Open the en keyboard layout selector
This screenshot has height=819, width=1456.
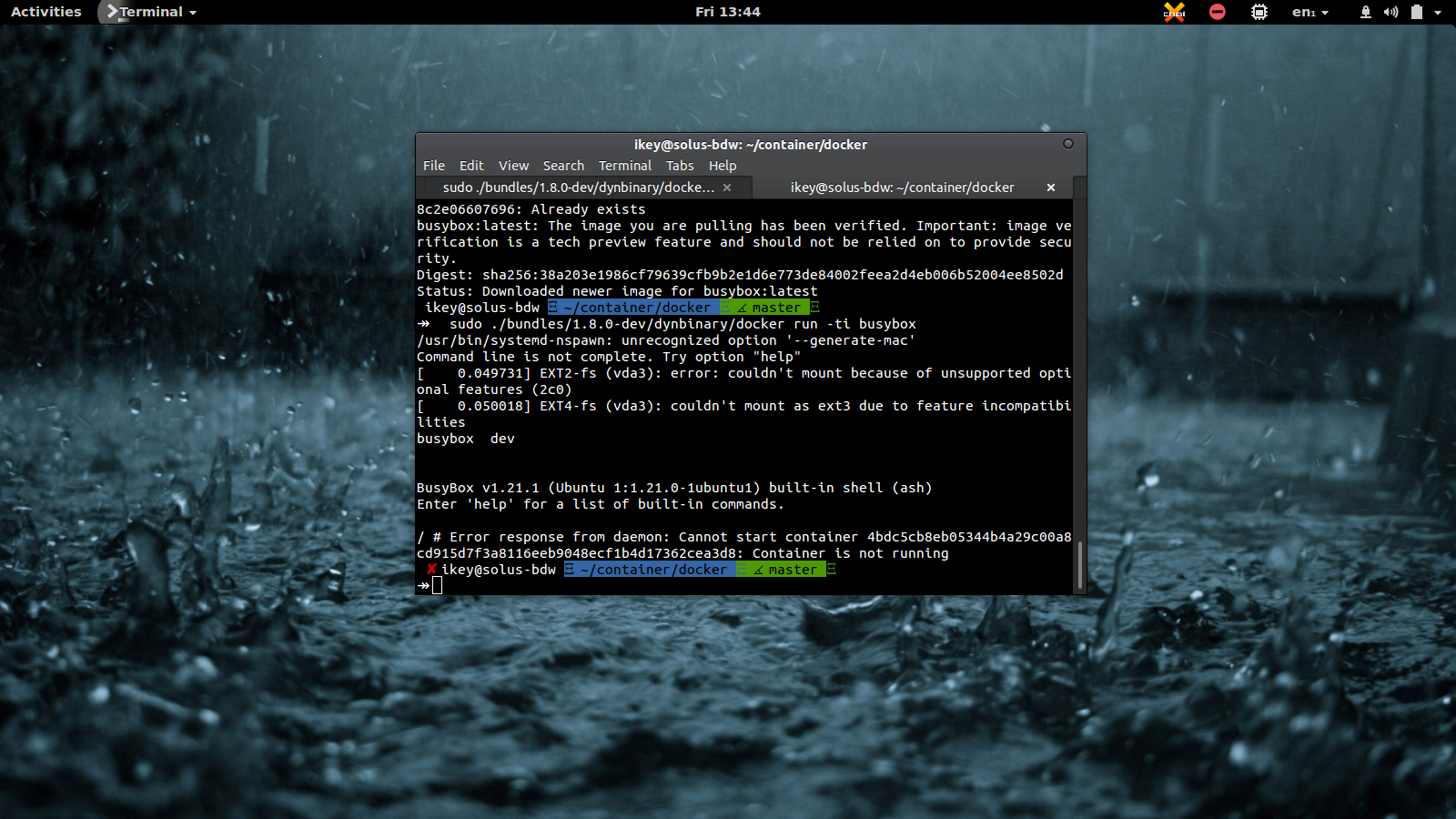coord(1309,12)
